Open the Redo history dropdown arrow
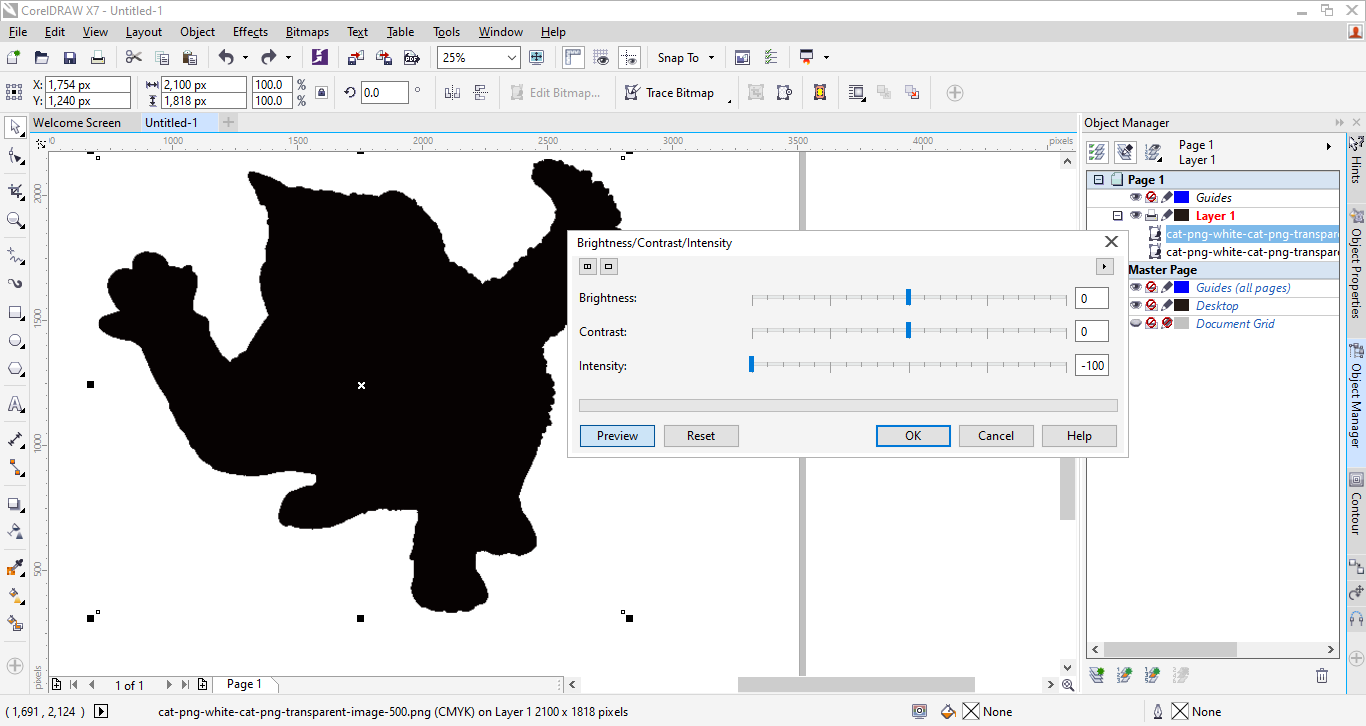This screenshot has height=726, width=1366. [x=288, y=57]
